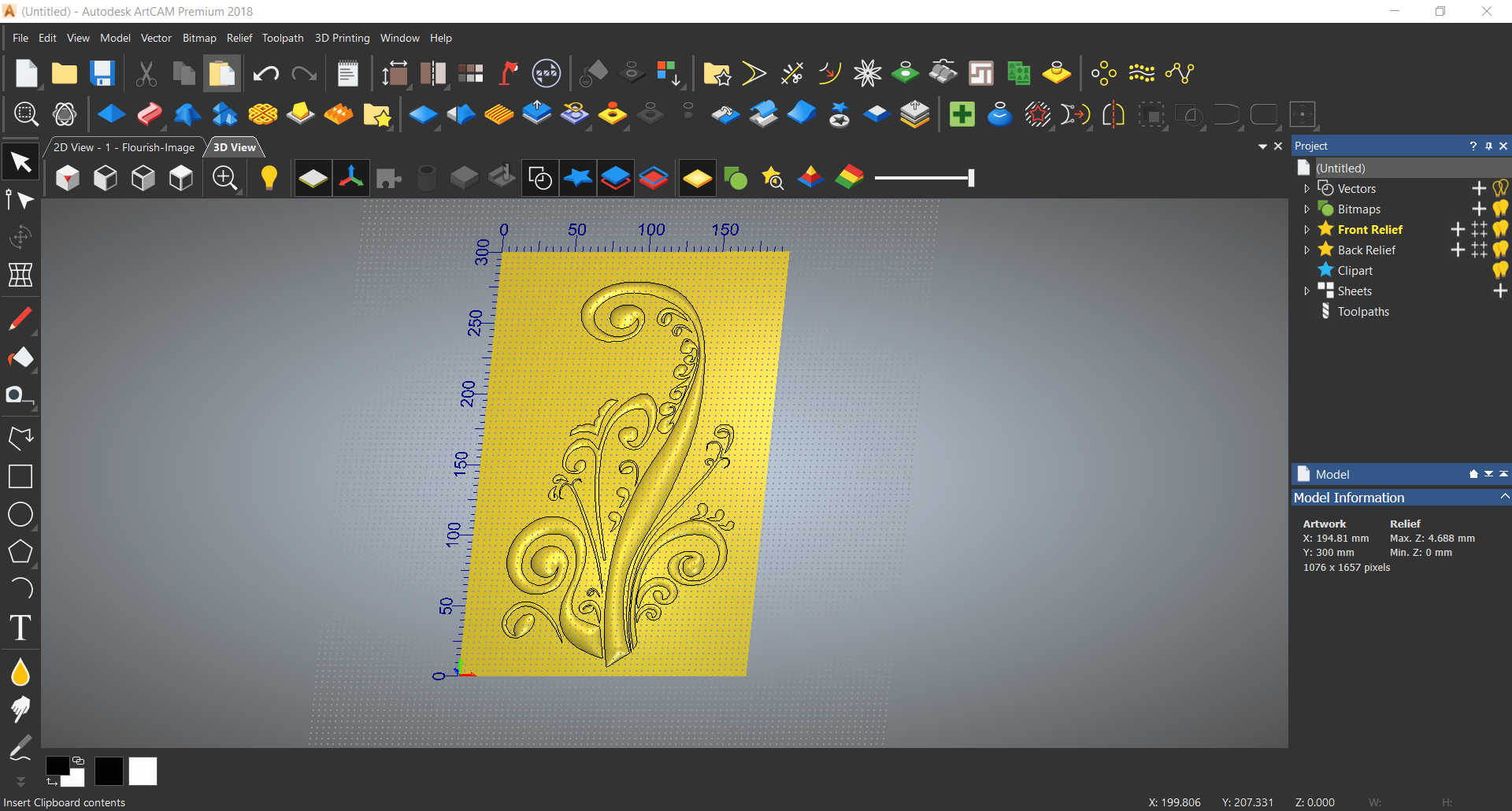Toggle visibility of the Vectors item
The height and width of the screenshot is (811, 1512).
click(1500, 188)
